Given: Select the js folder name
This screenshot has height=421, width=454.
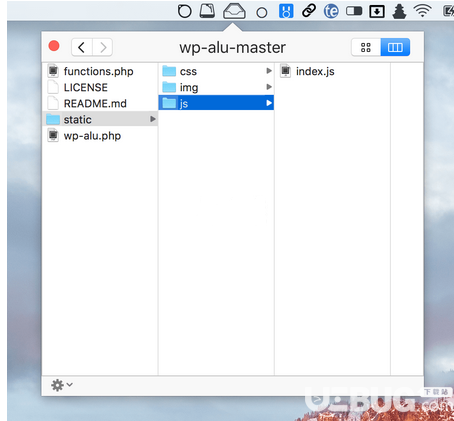Looking at the screenshot, I should (x=184, y=104).
